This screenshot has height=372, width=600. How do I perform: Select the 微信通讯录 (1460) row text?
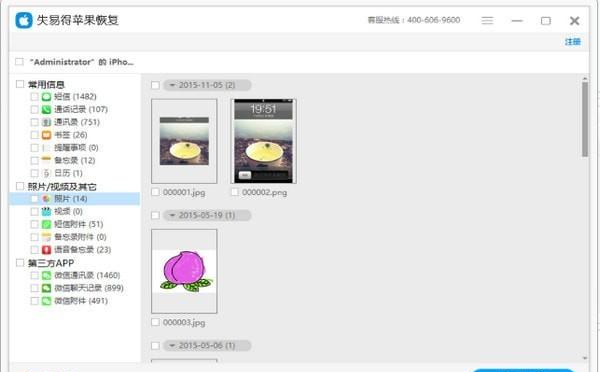87,275
